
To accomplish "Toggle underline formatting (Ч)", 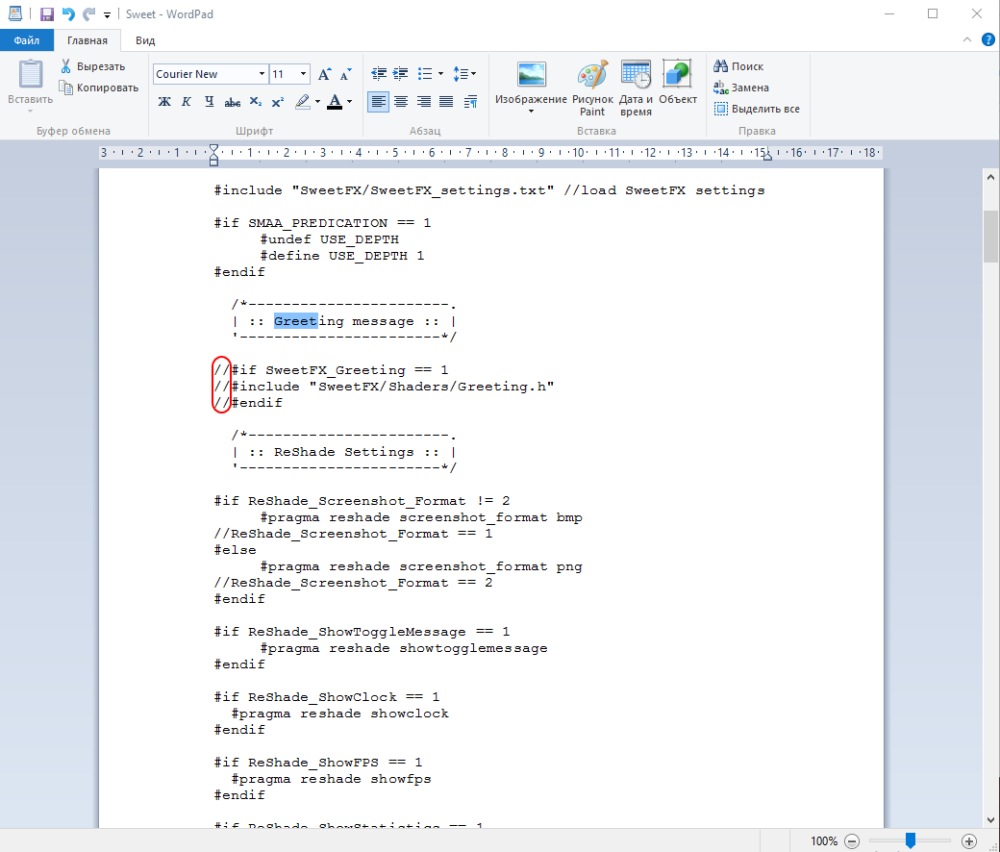I will click(209, 101).
